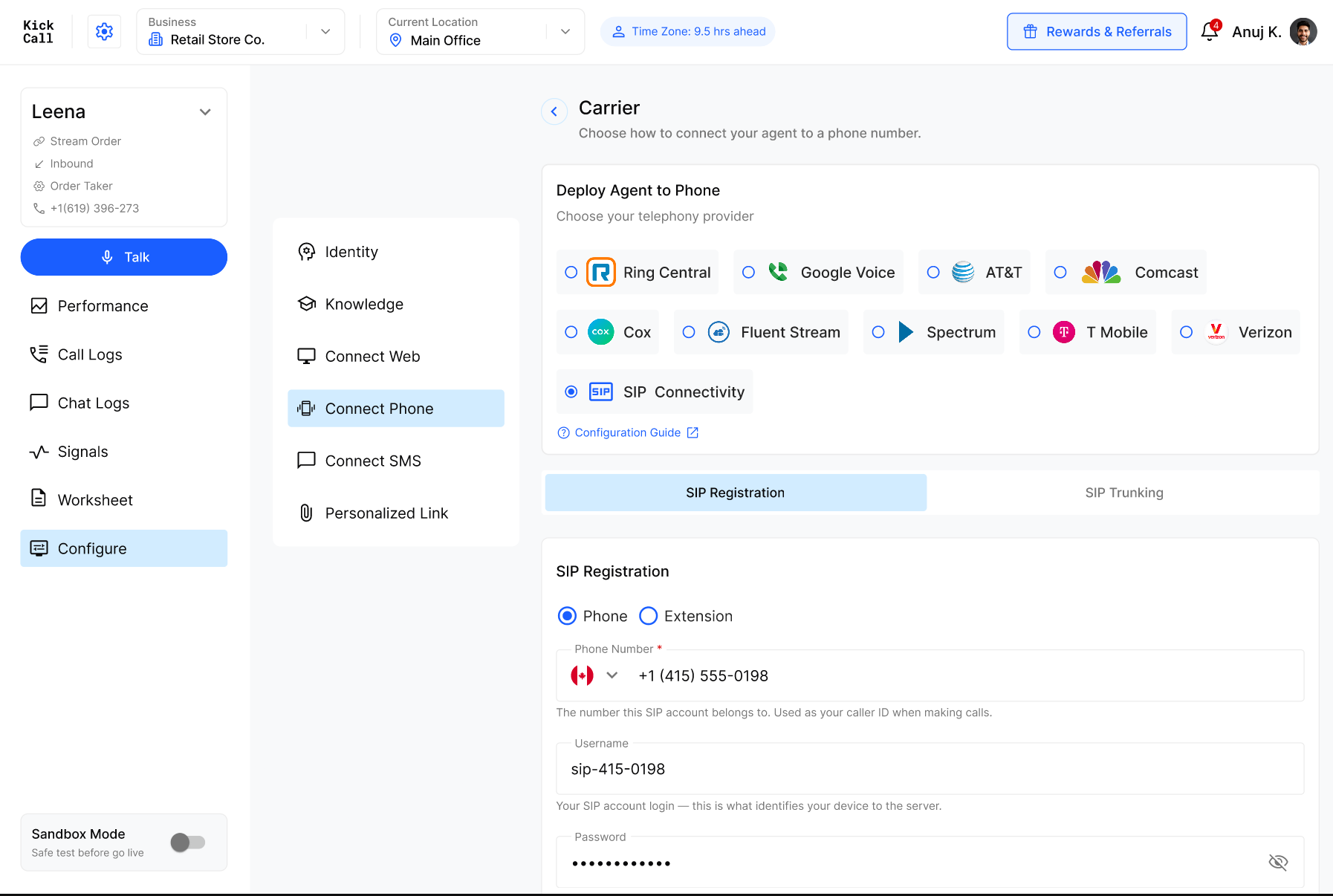Select the Google Voice radio button

749,272
